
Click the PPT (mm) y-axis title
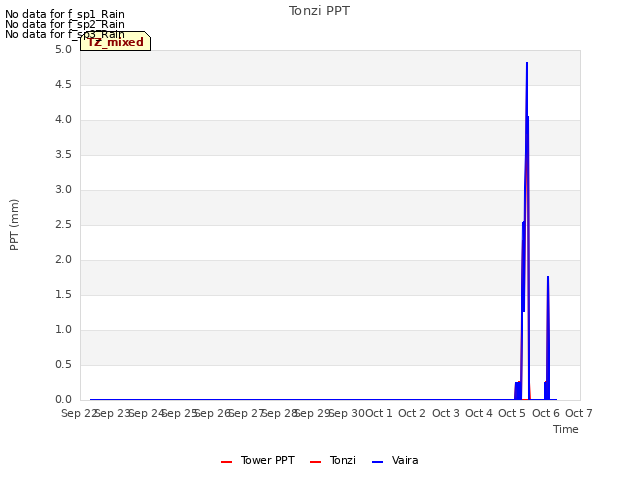point(14,224)
